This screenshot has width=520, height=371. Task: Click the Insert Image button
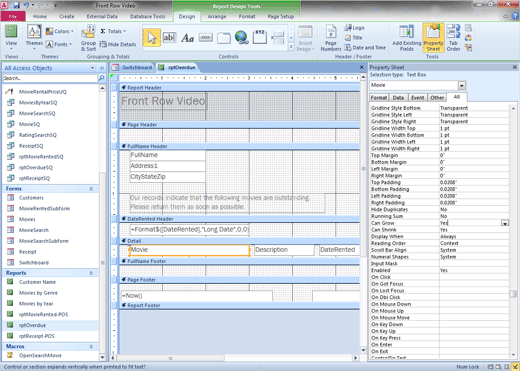305,38
